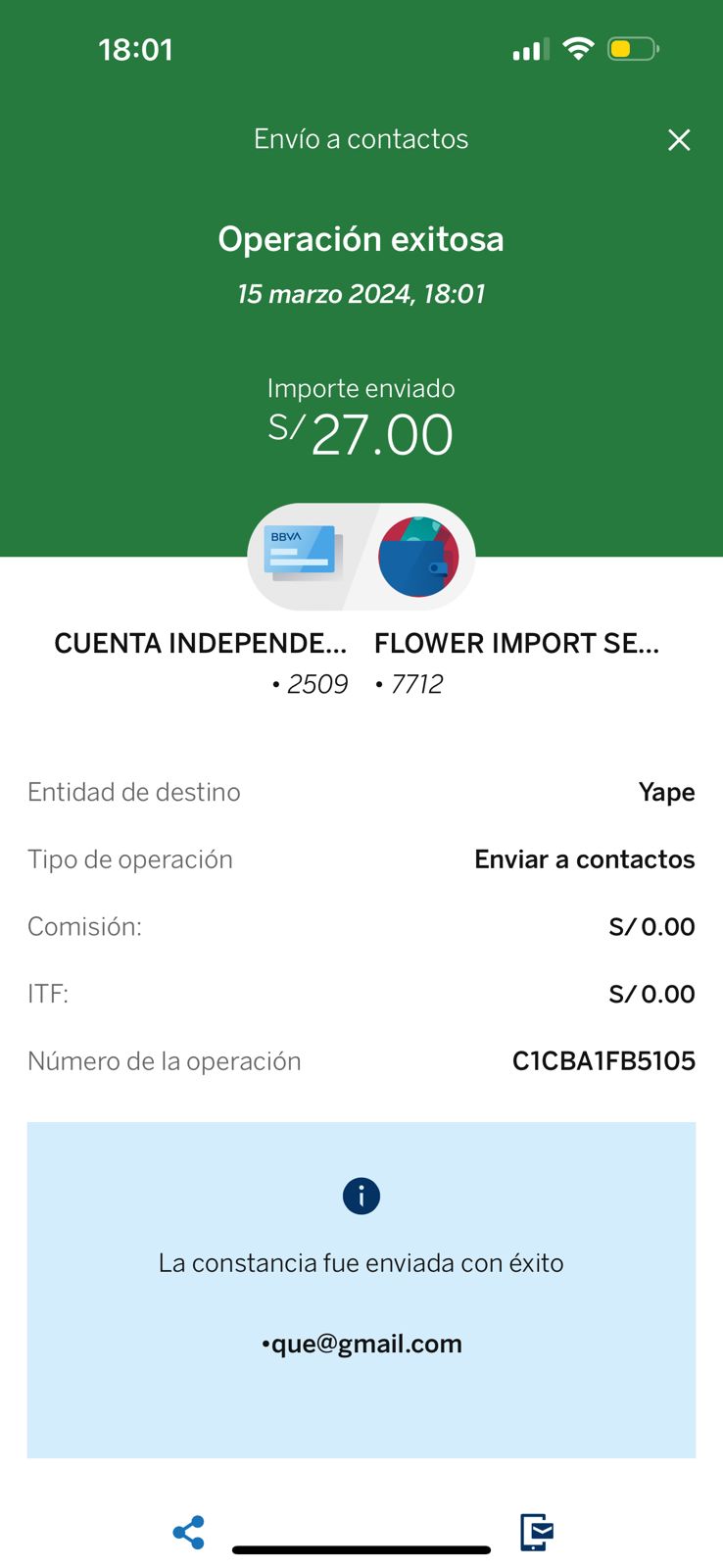Tap the cellular signal bars icon
The width and height of the screenshot is (723, 1568).
pos(530,50)
